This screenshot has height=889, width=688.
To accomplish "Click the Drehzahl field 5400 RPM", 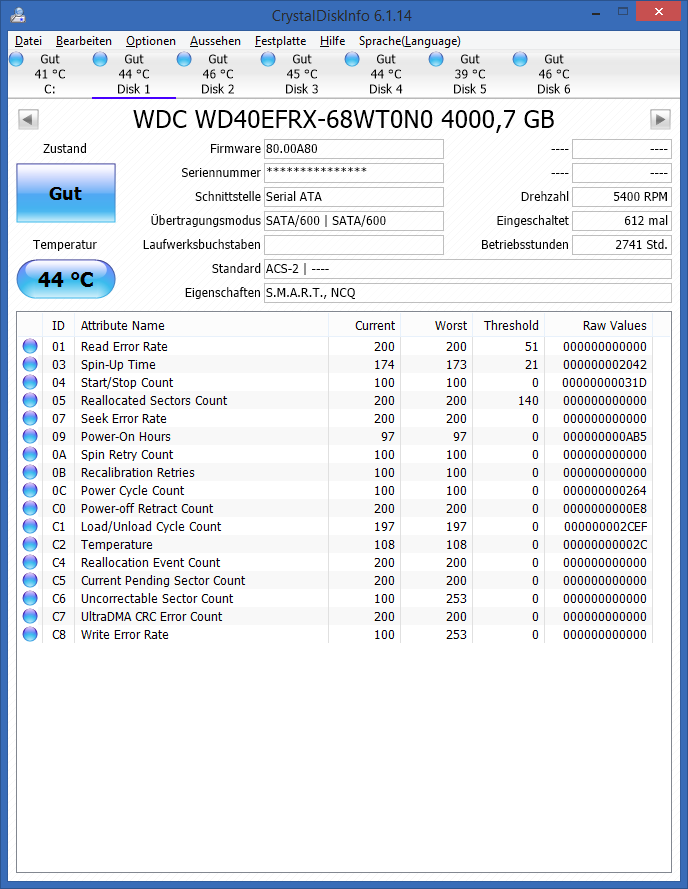I will 622,197.
